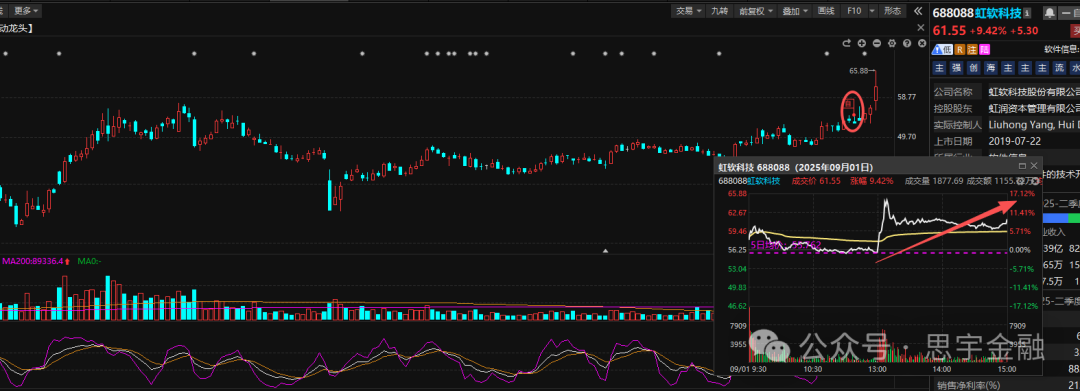This screenshot has width=1080, height=391.
Task: Click the 软件信息 label
Action: pyautogui.click(x=1061, y=50)
